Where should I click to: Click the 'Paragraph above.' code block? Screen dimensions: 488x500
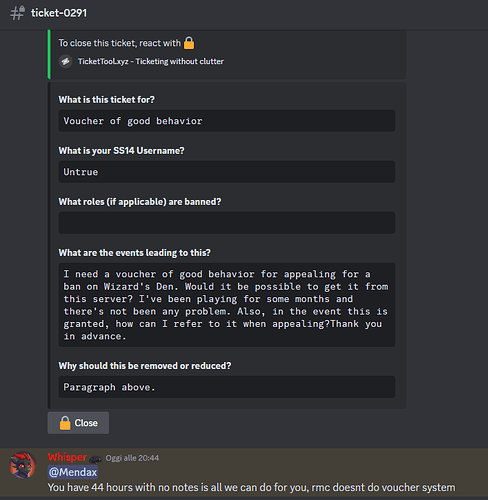click(227, 387)
